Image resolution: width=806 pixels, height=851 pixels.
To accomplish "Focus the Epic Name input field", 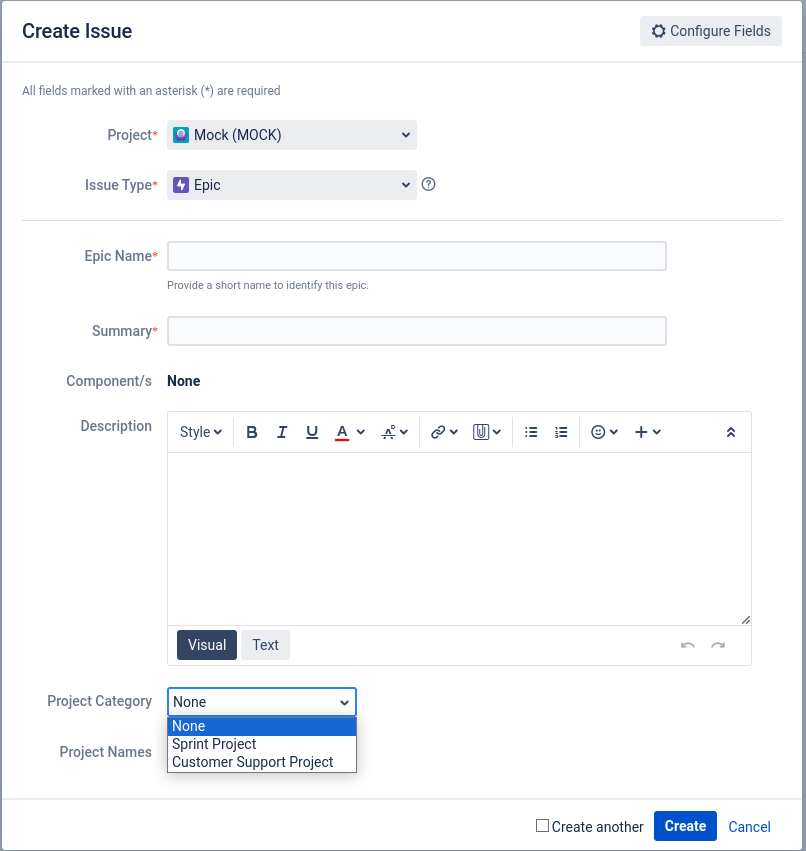I will tap(417, 256).
